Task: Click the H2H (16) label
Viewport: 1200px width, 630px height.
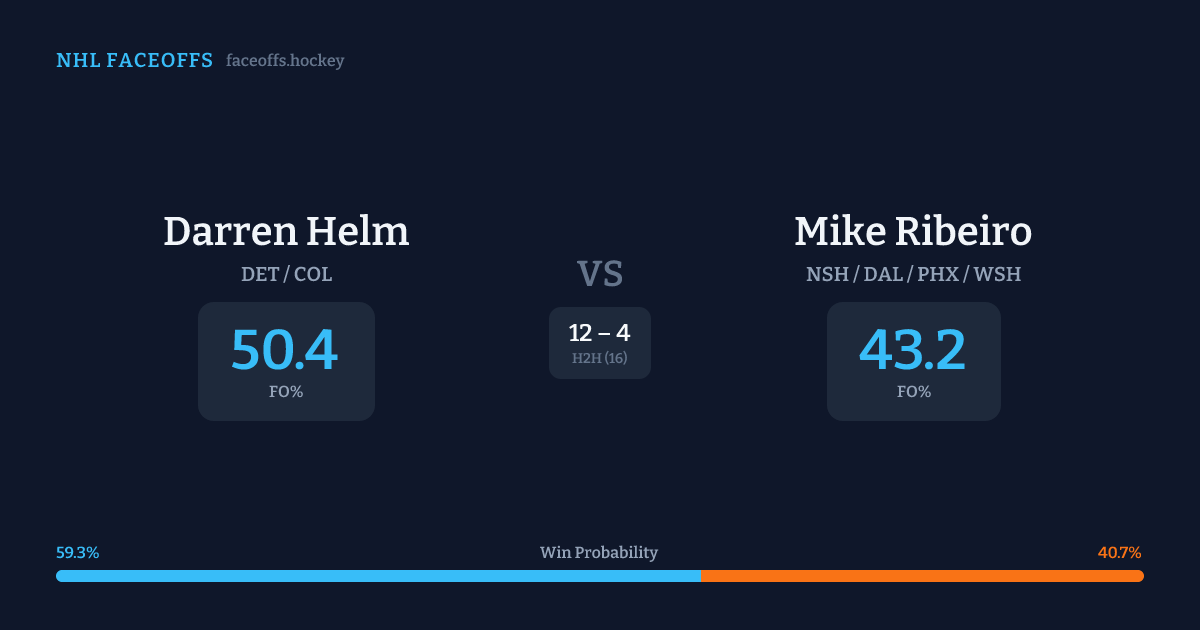Action: (x=600, y=358)
